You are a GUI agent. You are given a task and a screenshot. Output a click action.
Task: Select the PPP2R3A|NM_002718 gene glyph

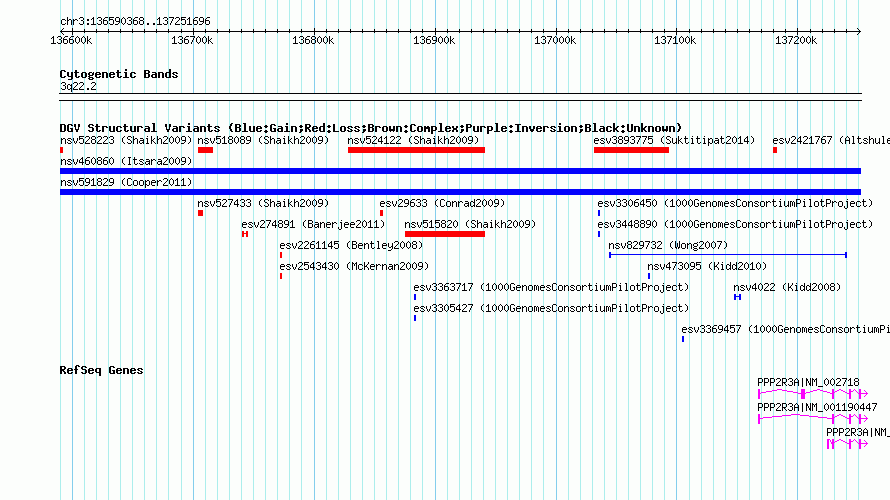point(813,393)
